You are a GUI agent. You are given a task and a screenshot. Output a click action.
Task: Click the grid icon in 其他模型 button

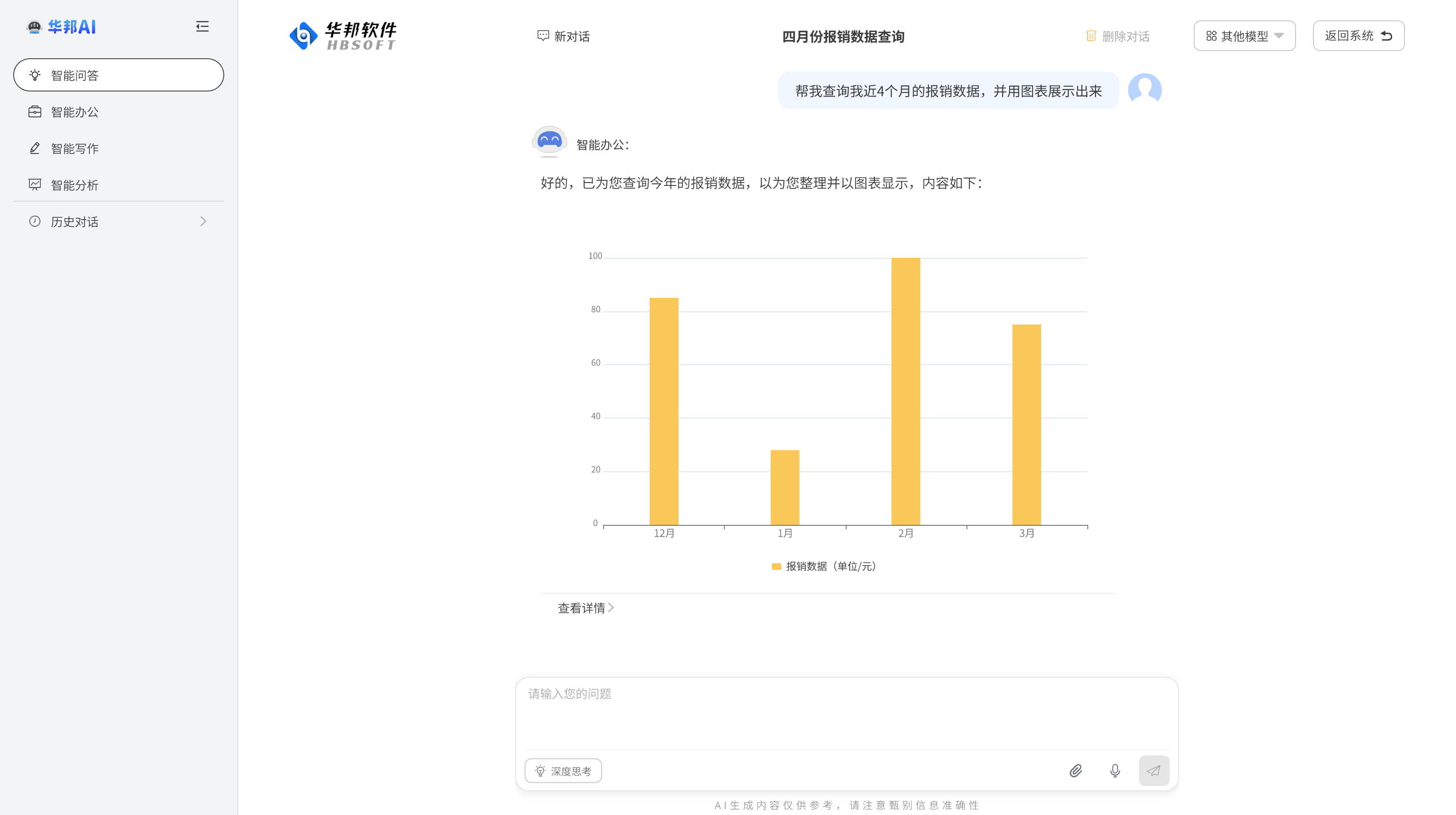1211,36
